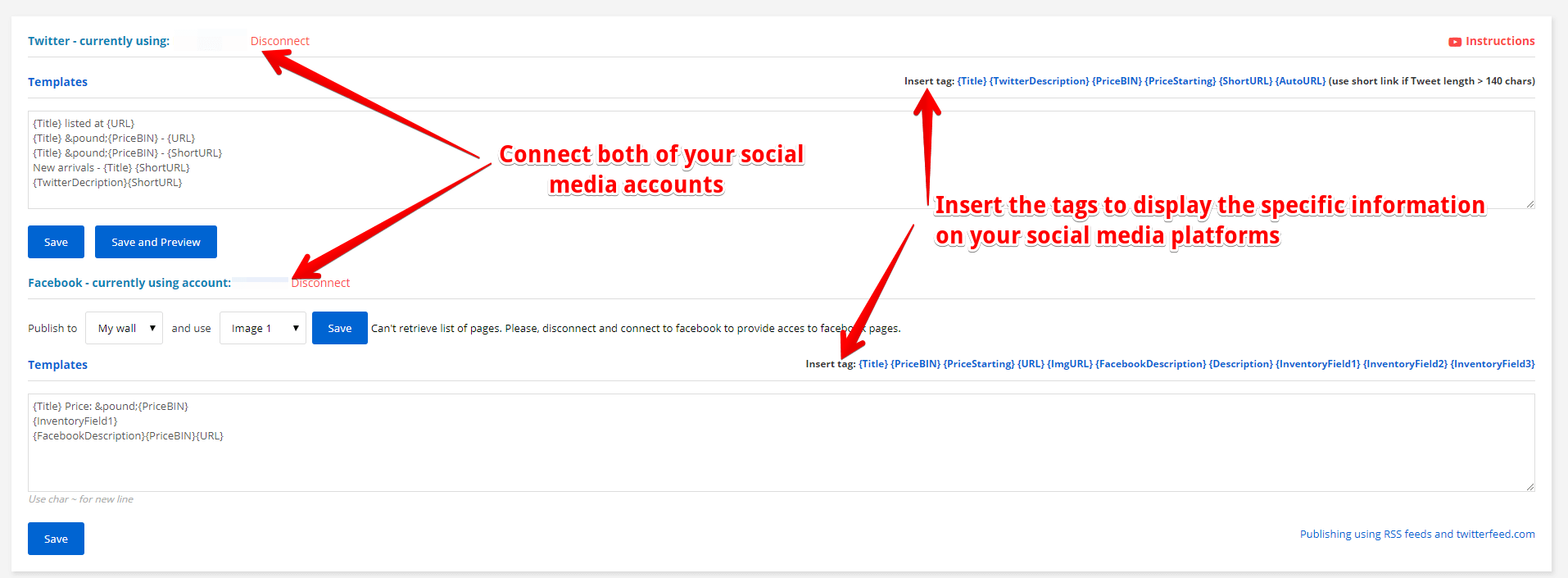Insert {PriceStarting} tag in the Facebook section
1568x578 pixels.
tap(979, 364)
